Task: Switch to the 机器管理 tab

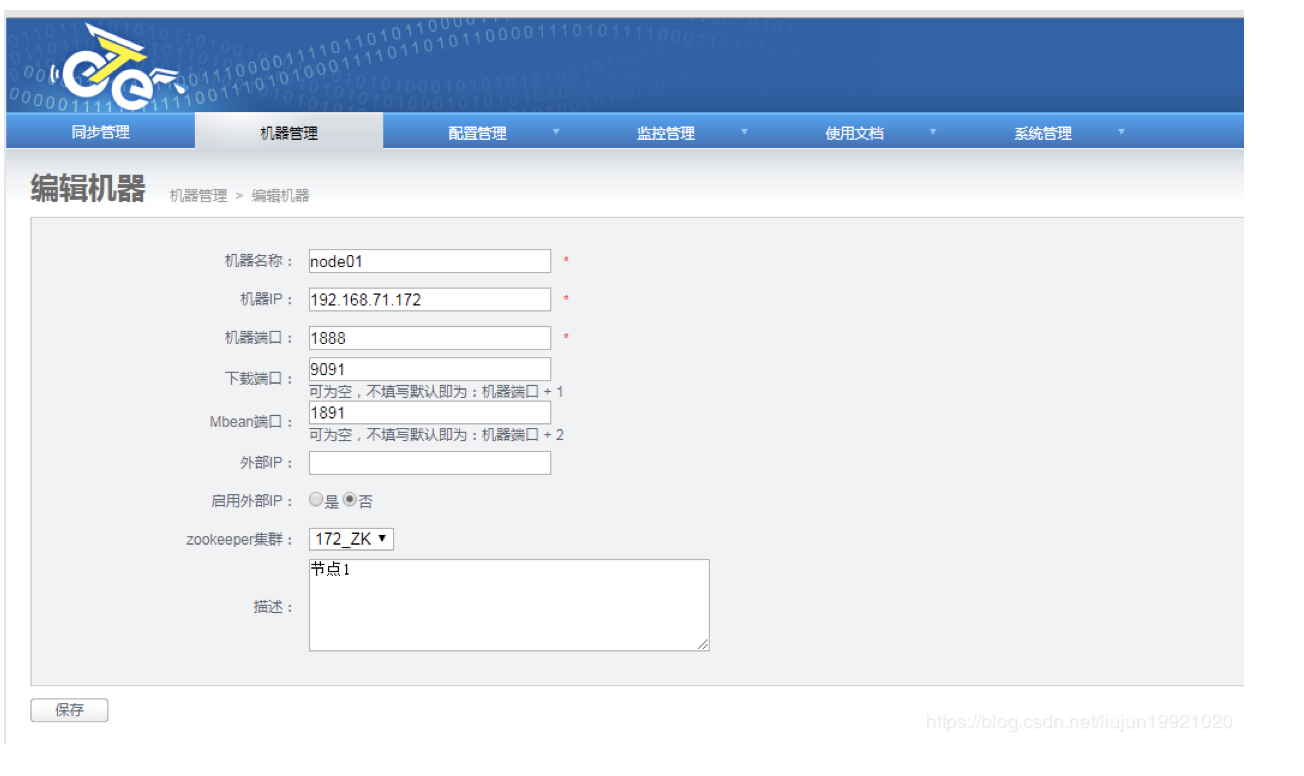Action: tap(290, 131)
